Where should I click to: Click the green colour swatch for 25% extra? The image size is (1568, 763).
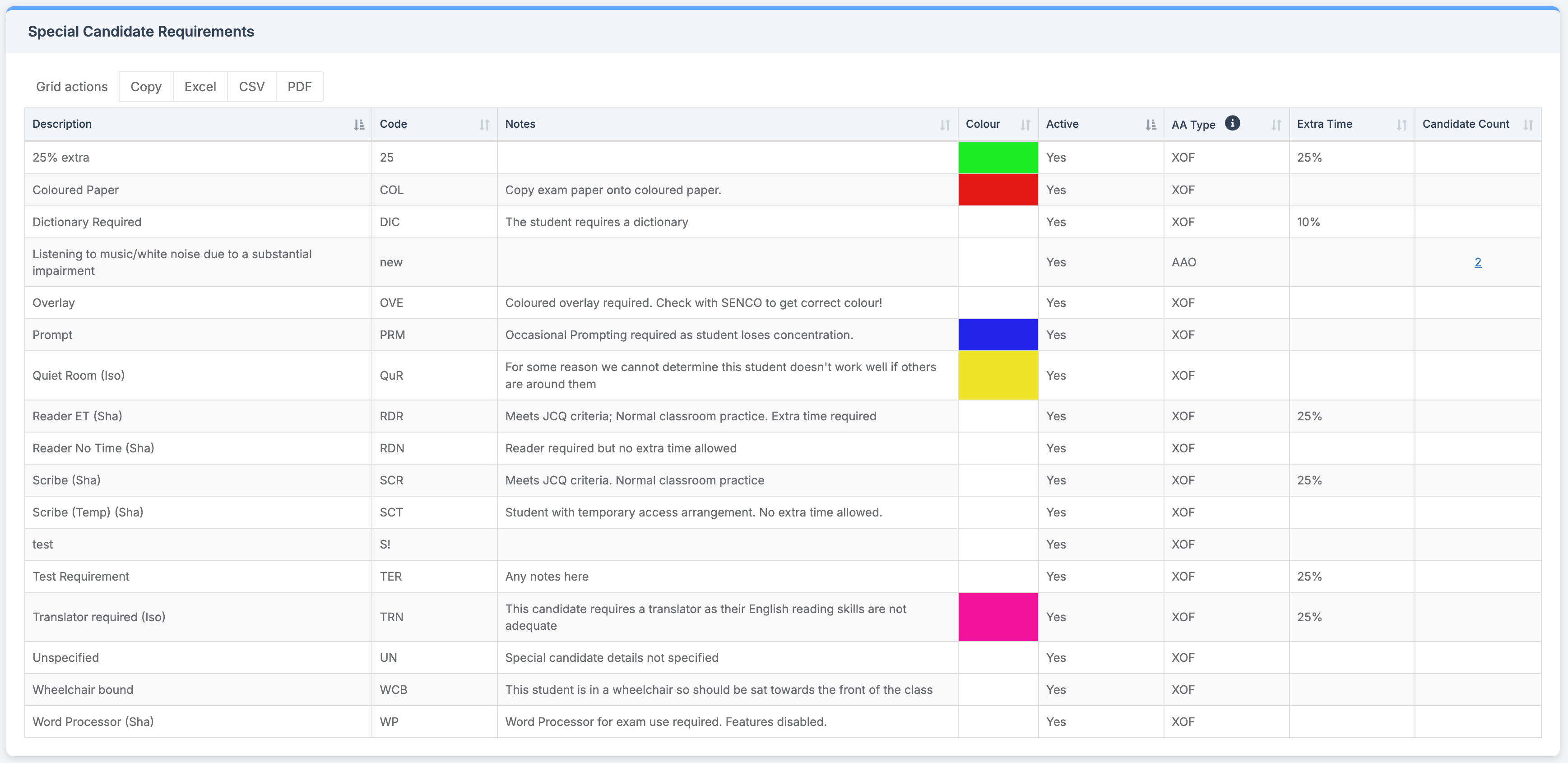click(997, 158)
